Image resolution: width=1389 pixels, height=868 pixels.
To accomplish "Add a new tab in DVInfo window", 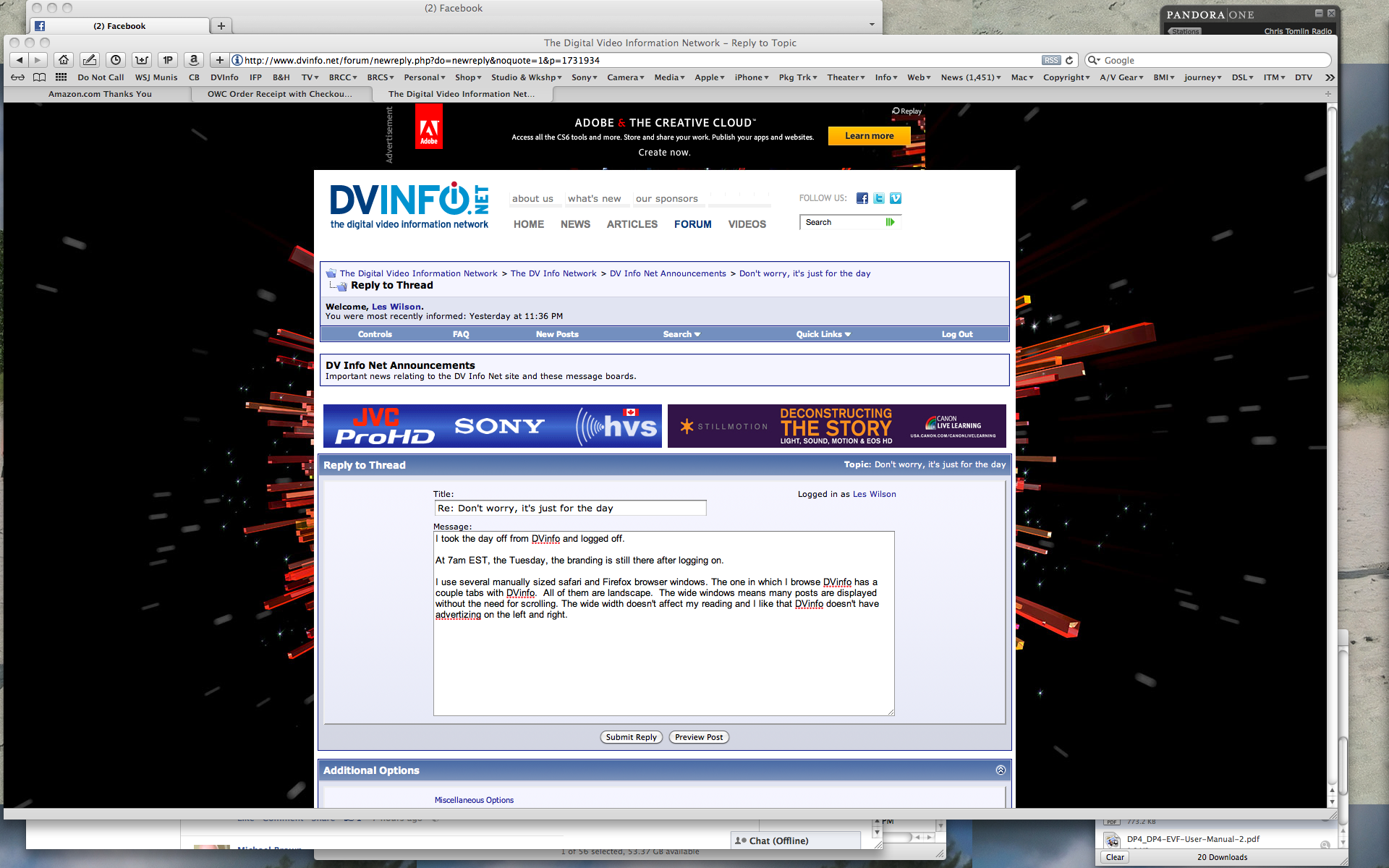I will tap(1328, 94).
